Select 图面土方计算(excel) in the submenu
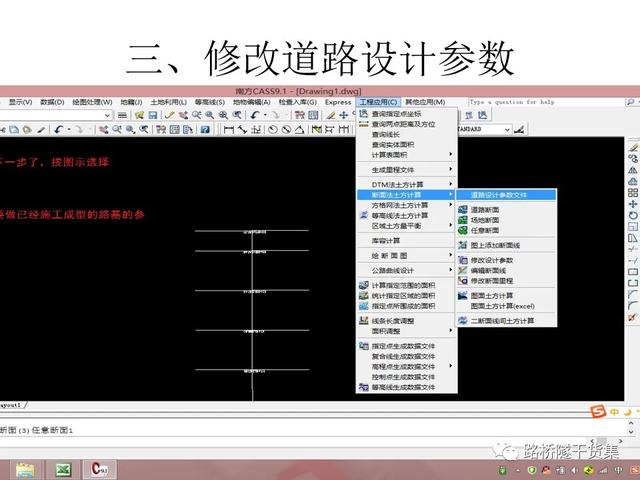The height and width of the screenshot is (480, 640). [x=502, y=306]
